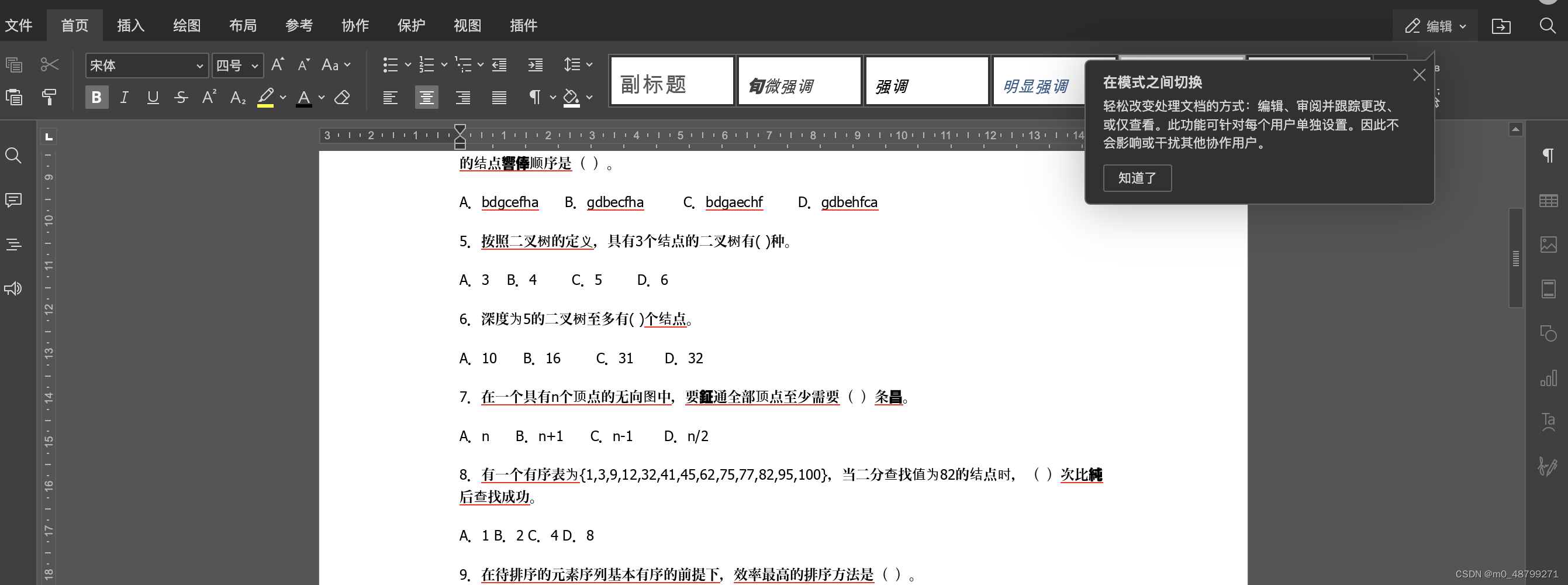Apply 明显强调 style
The height and width of the screenshot is (585, 1568).
1038,81
